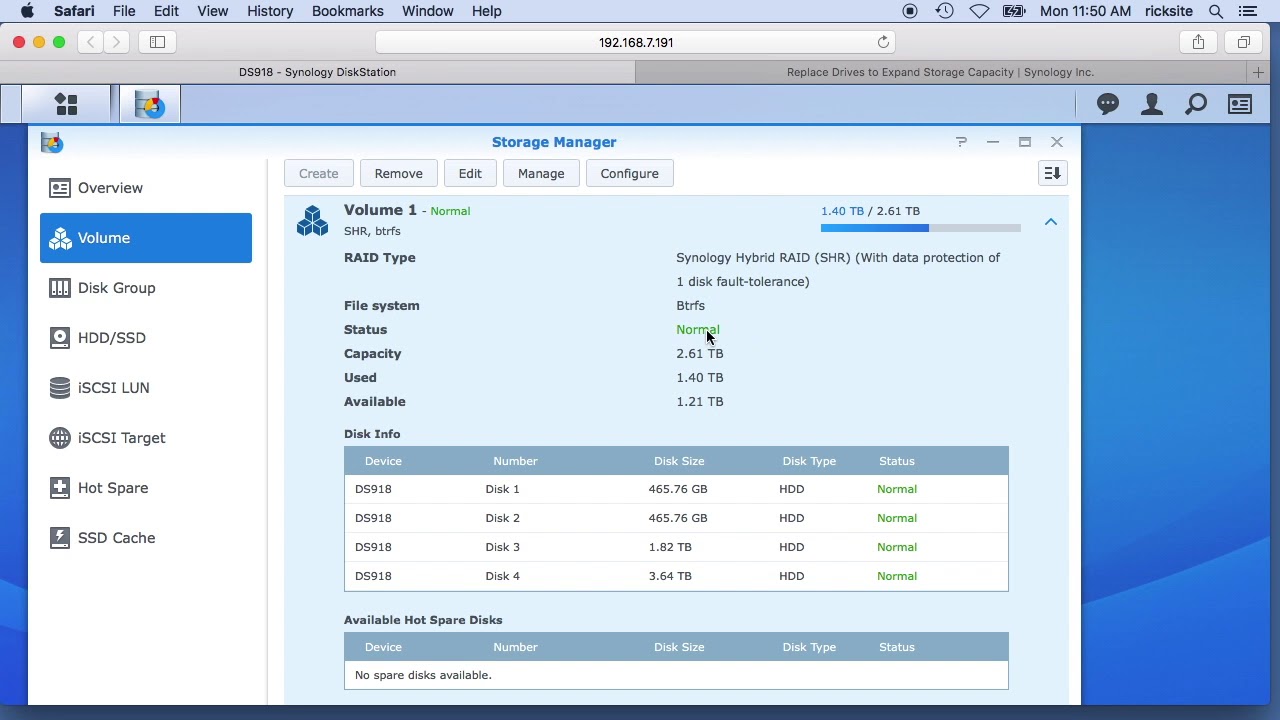This screenshot has width=1280, height=720.
Task: Click the Edit volume button
Action: click(x=470, y=173)
